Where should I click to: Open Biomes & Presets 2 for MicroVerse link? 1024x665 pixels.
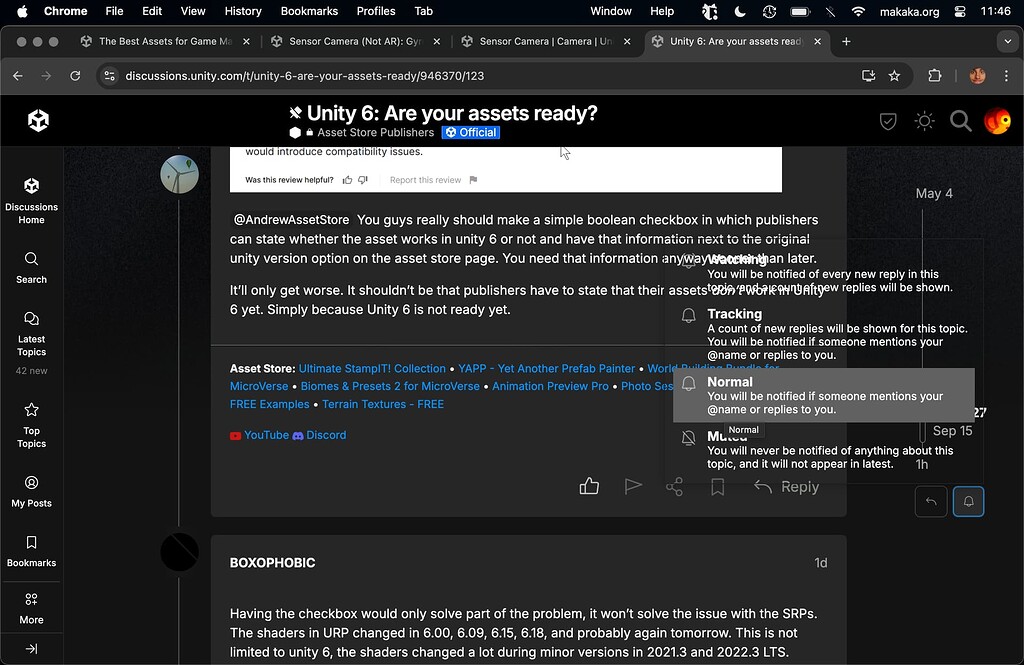390,386
